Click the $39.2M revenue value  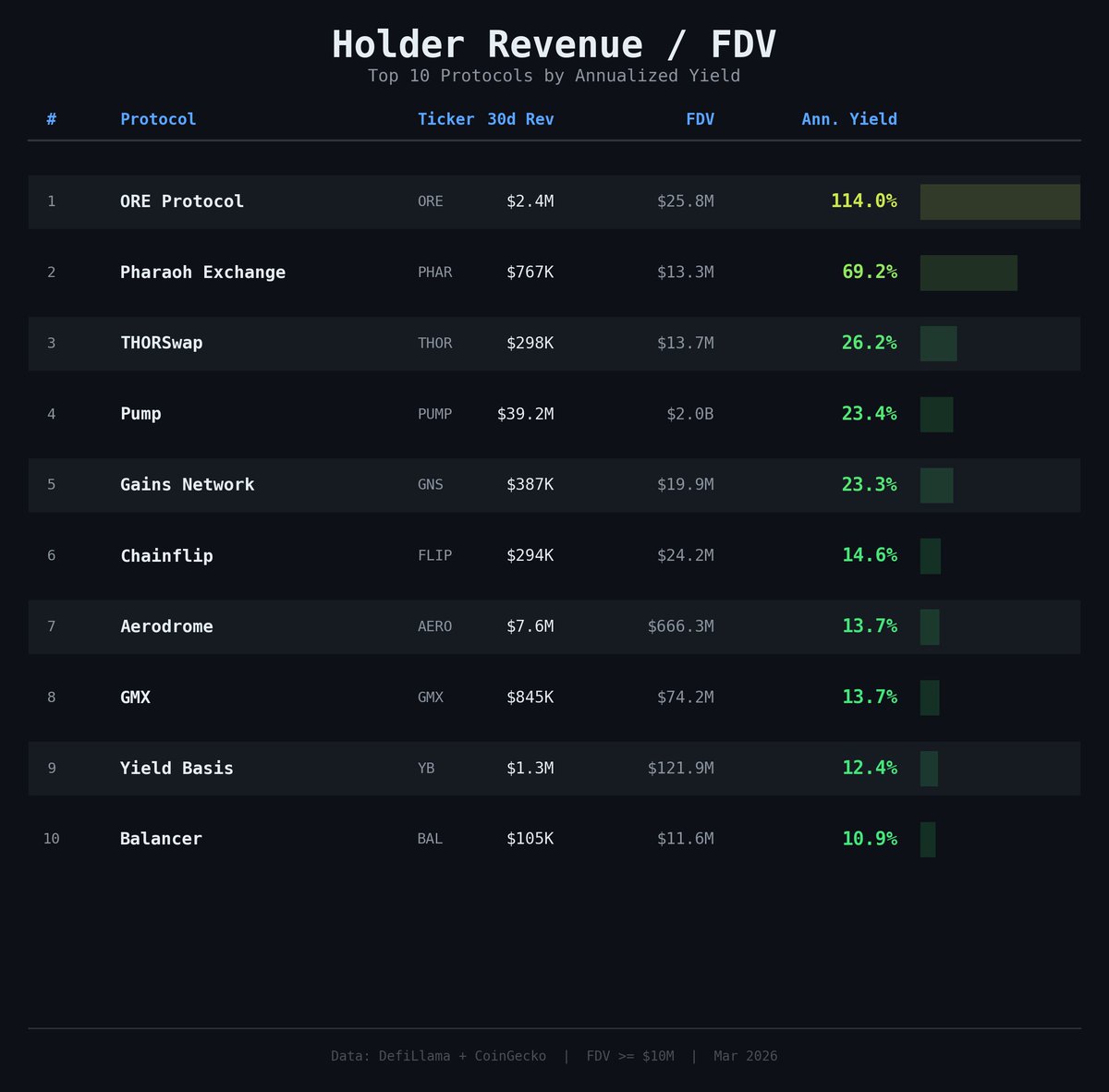(525, 414)
